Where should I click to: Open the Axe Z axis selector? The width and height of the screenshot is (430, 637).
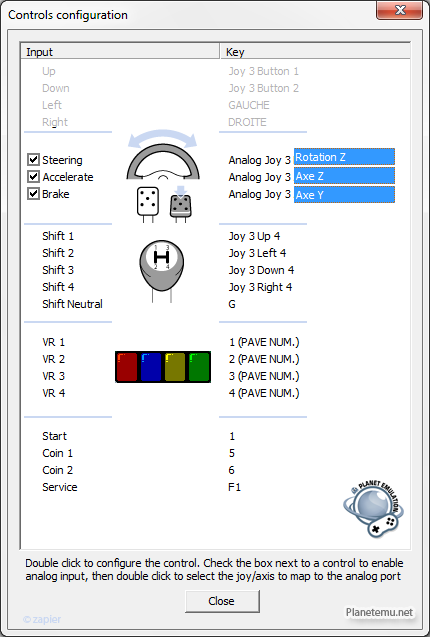click(344, 176)
